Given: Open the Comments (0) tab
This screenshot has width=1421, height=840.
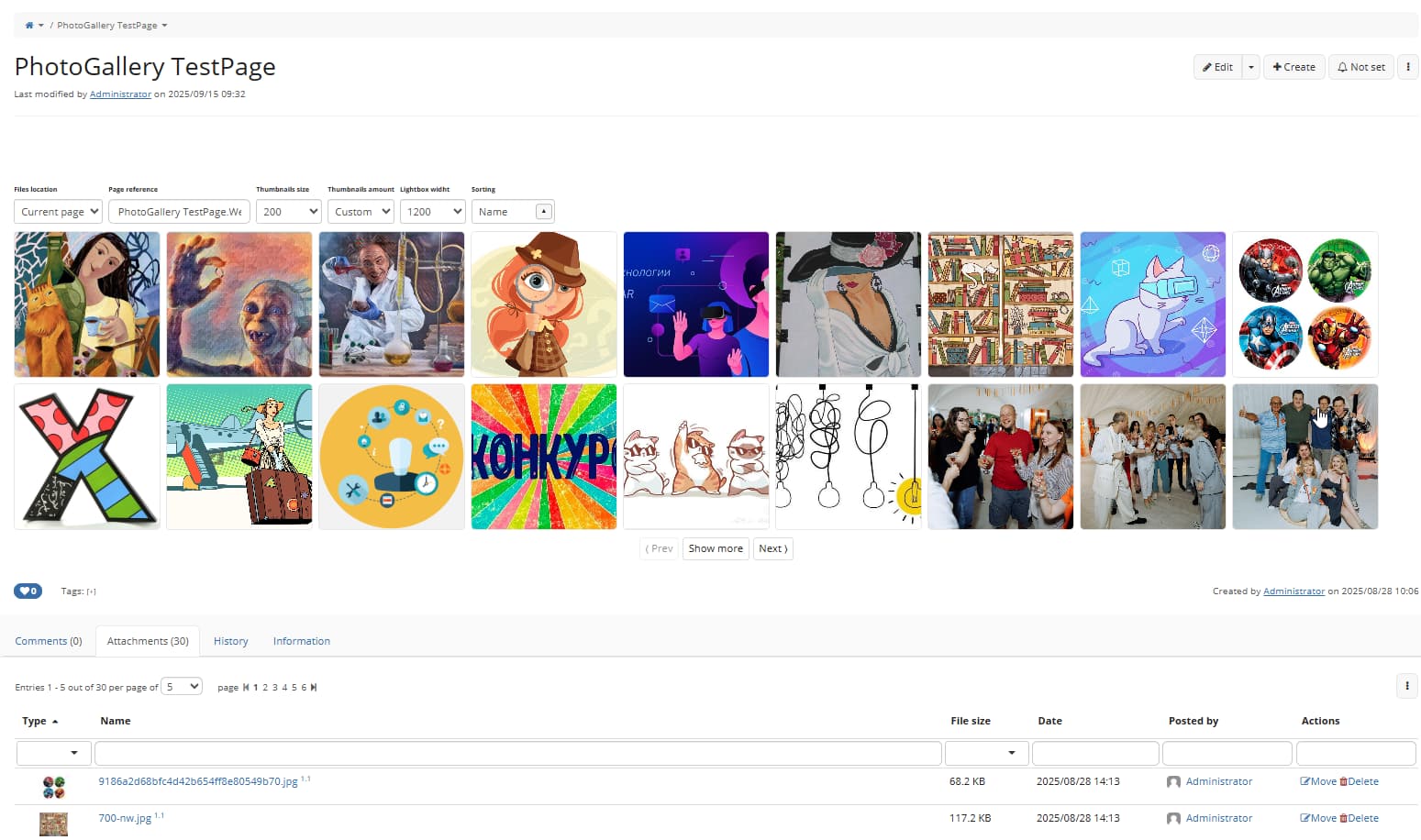Looking at the screenshot, I should click(49, 641).
